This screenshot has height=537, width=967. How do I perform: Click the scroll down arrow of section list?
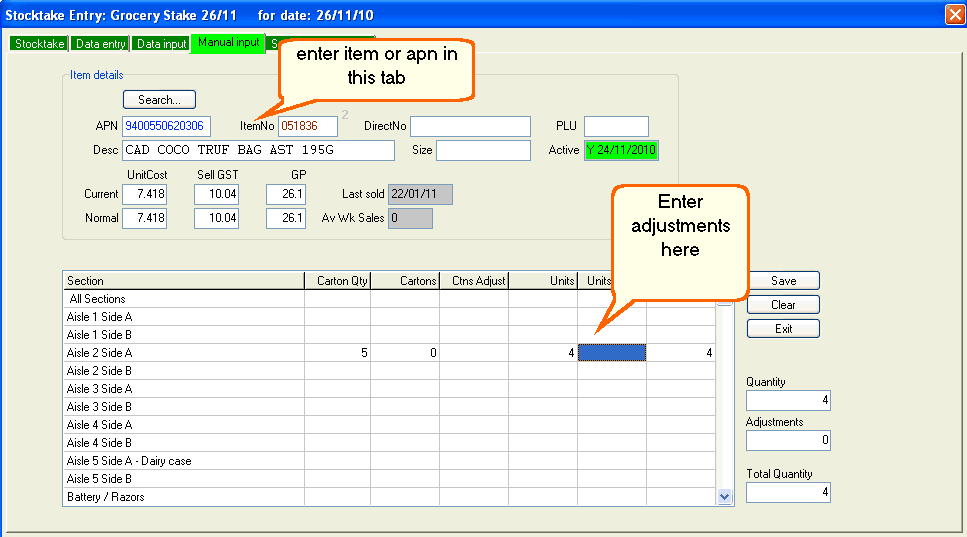(x=725, y=496)
